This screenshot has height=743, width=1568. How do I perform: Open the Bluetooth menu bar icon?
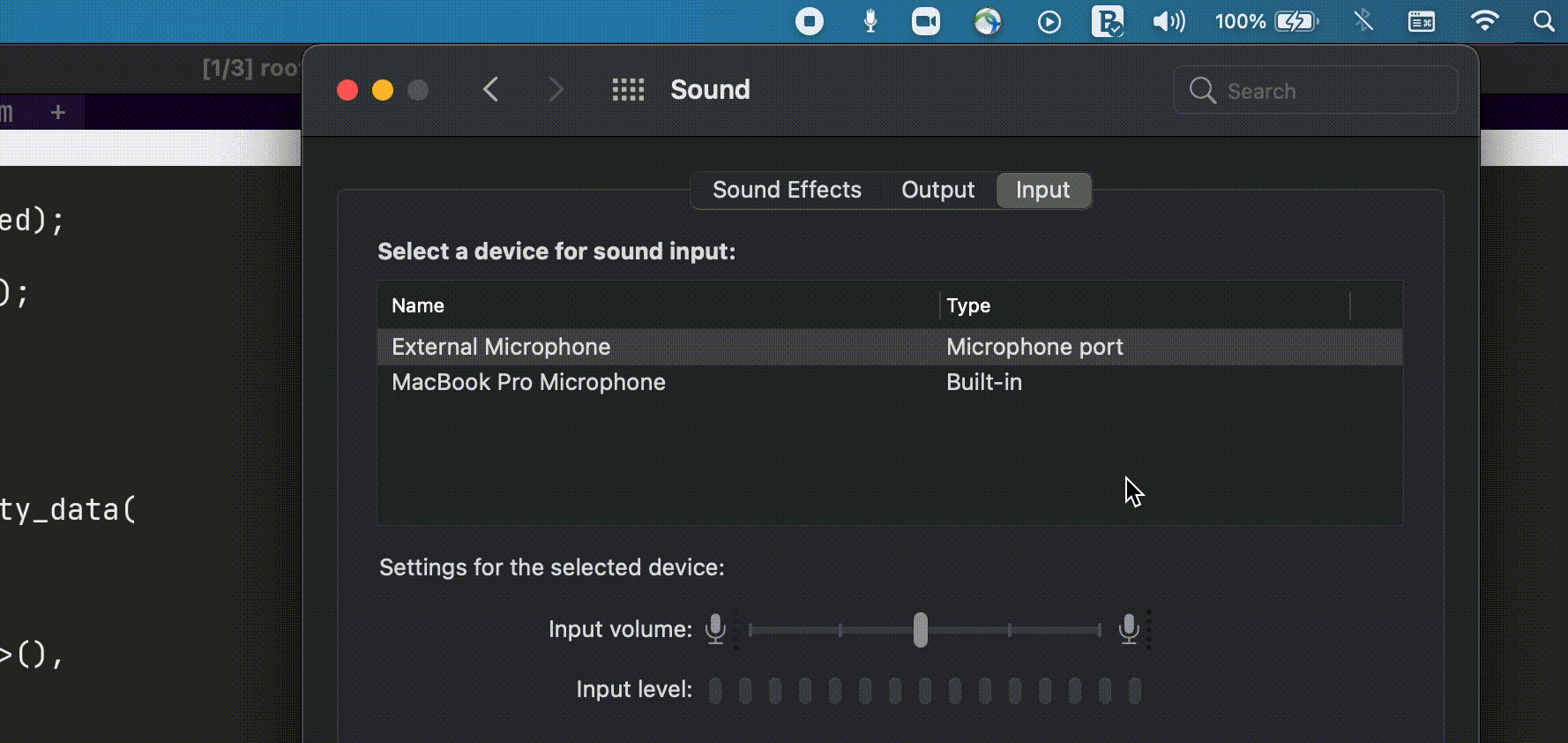(x=1363, y=21)
